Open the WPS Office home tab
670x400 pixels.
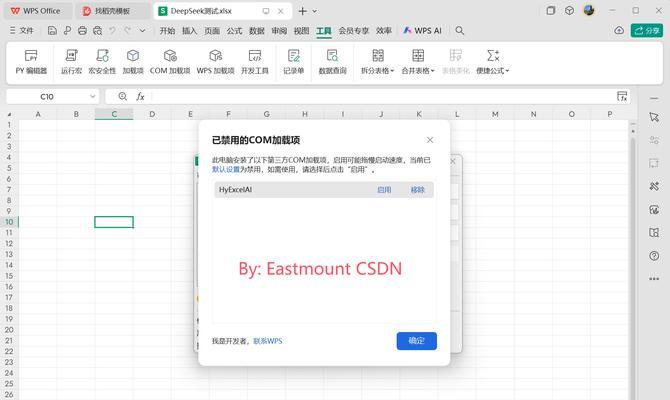tap(36, 11)
